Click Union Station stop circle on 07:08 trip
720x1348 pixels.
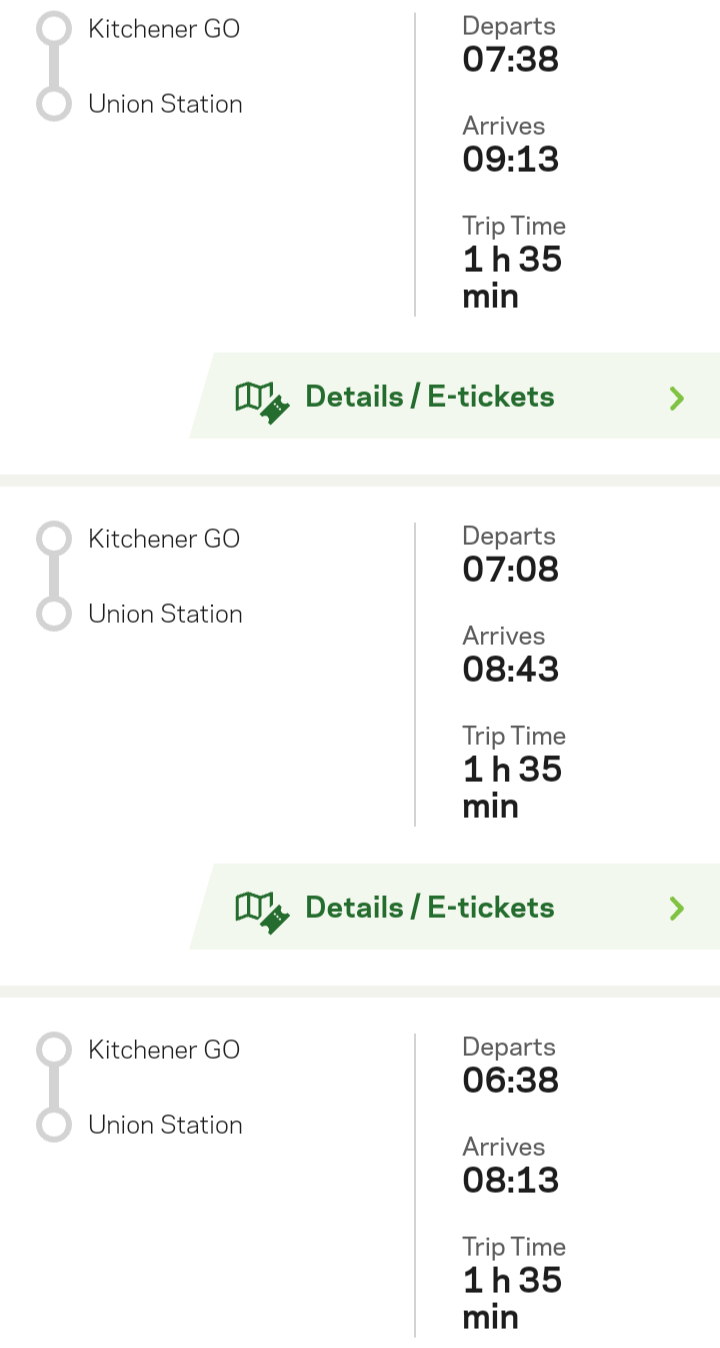point(54,614)
